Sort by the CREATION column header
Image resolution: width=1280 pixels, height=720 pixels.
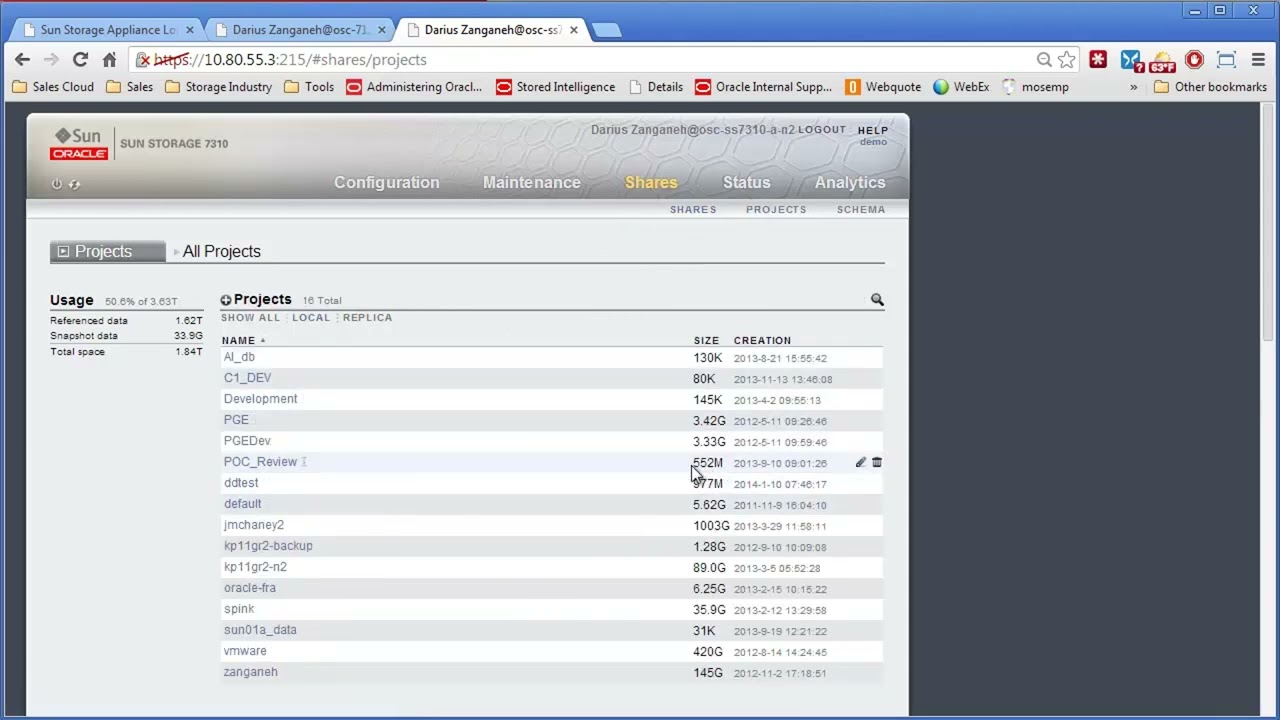tap(762, 341)
